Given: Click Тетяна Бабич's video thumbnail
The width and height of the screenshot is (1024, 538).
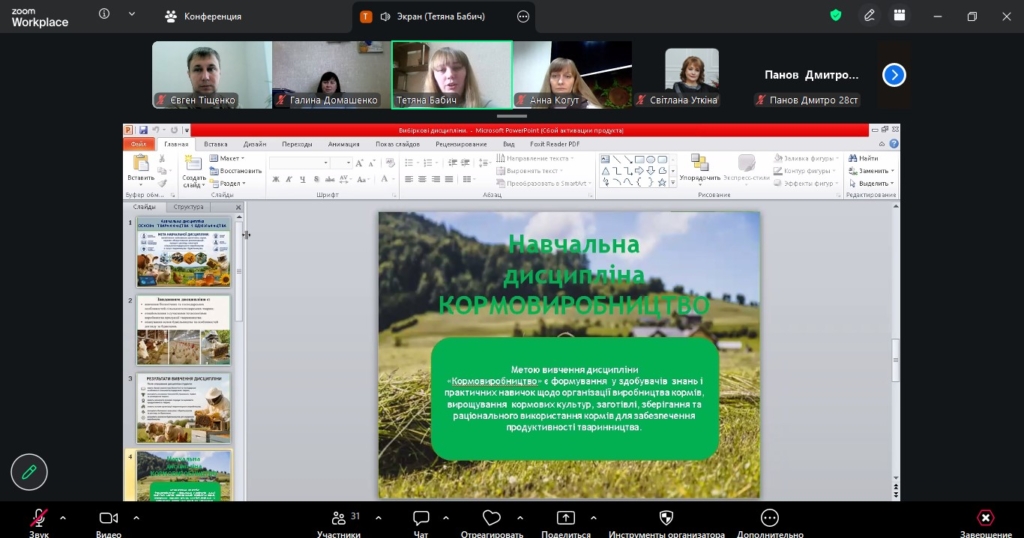Looking at the screenshot, I should [451, 73].
